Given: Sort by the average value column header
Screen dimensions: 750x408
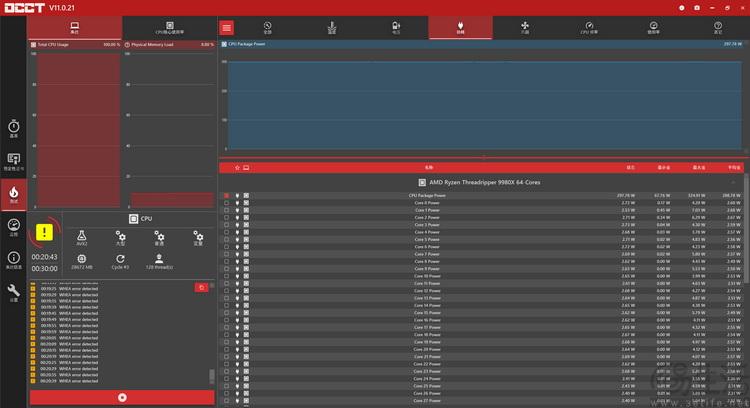Looking at the screenshot, I should [x=734, y=168].
